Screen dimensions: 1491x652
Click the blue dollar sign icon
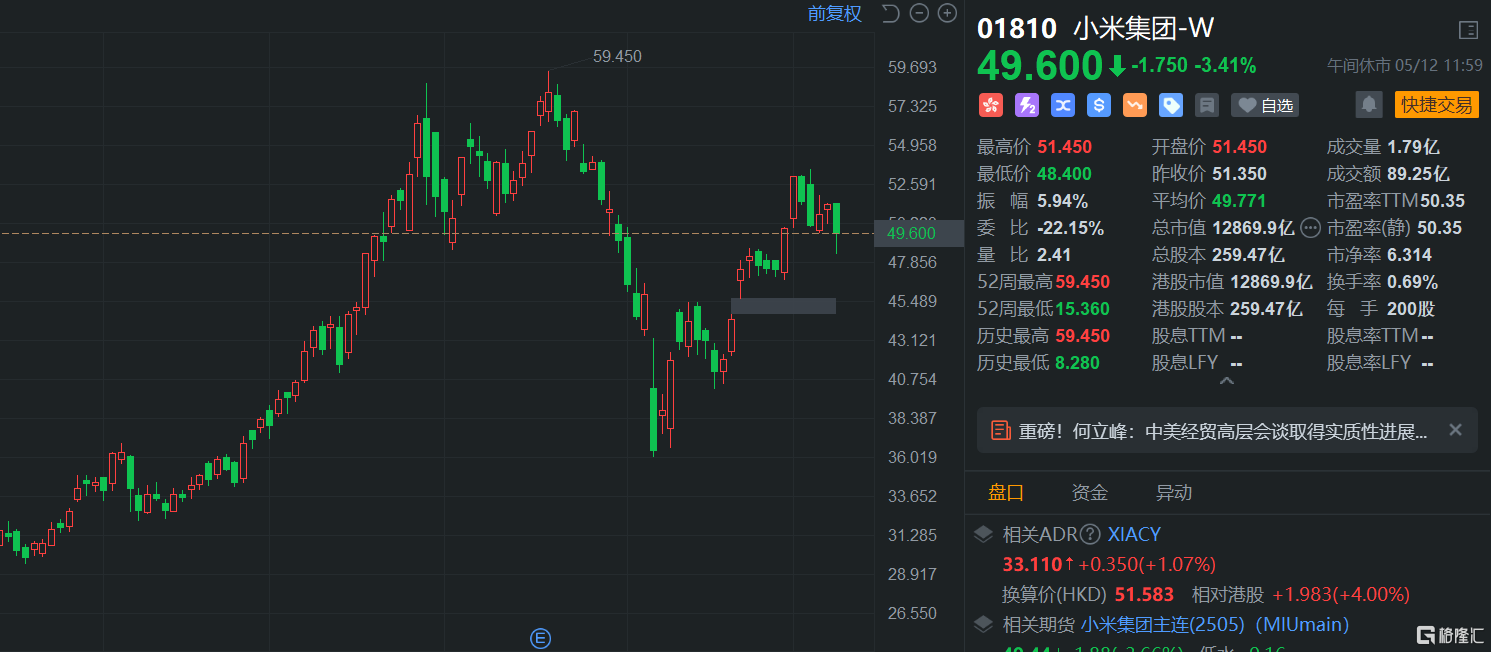tap(1099, 105)
